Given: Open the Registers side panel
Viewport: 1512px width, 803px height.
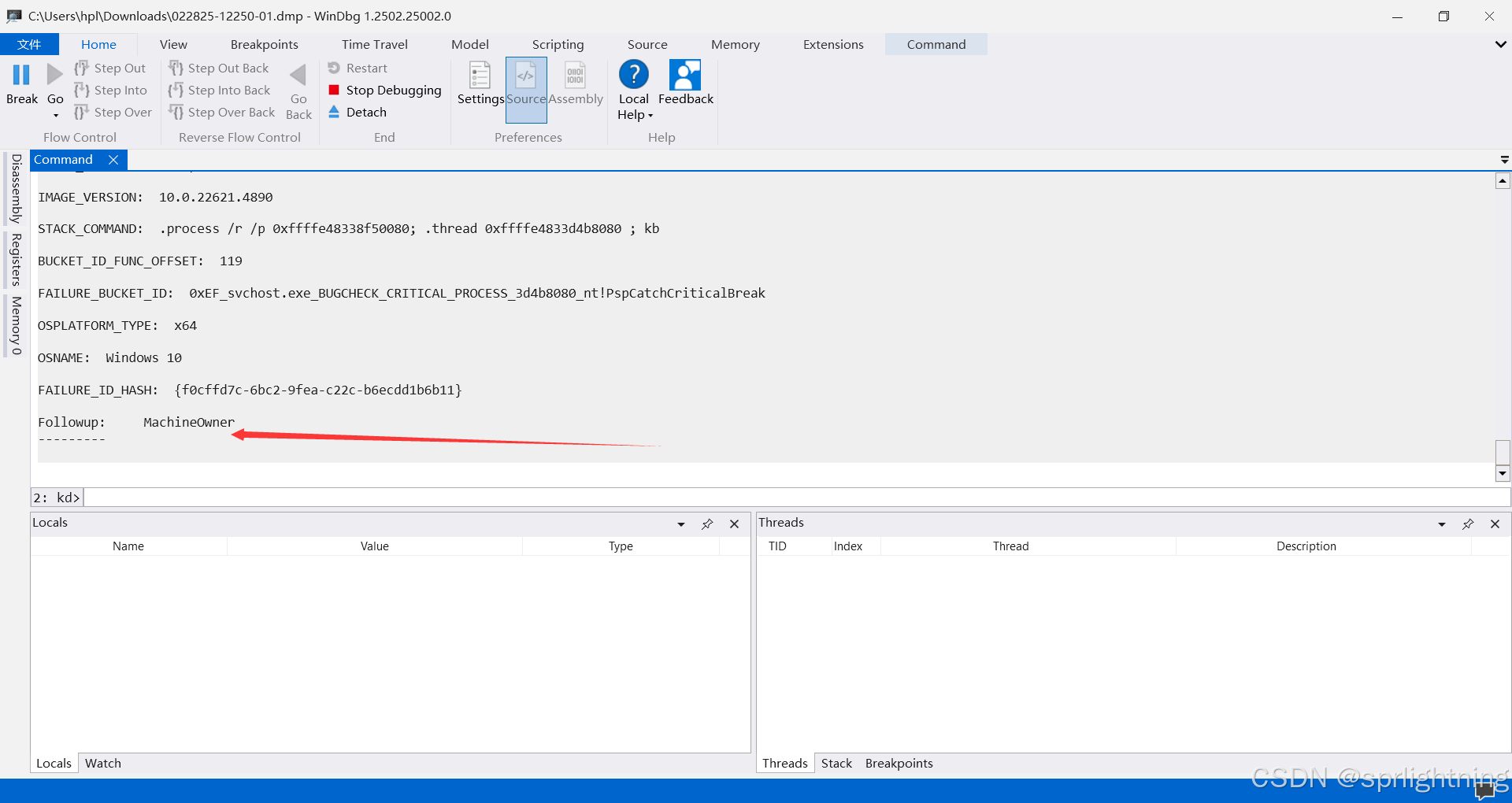Looking at the screenshot, I should point(16,260).
